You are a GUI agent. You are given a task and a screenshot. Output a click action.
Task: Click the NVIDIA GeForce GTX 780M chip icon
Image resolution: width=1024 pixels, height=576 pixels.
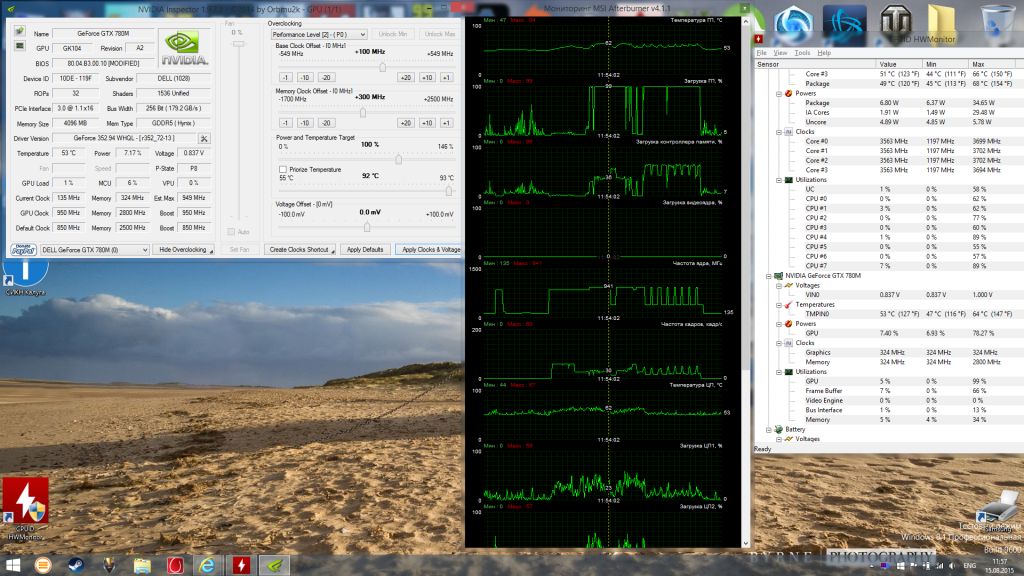778,276
